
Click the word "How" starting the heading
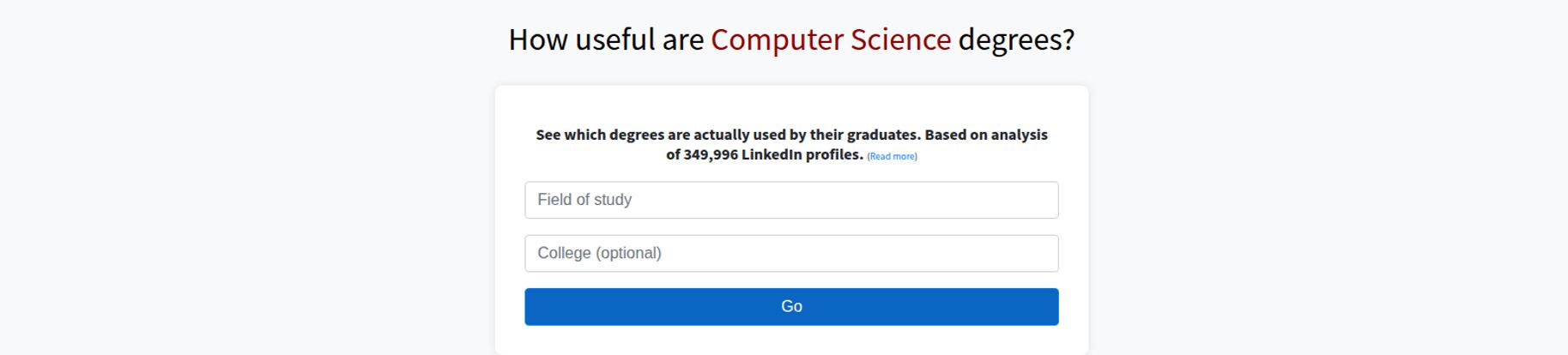click(538, 39)
